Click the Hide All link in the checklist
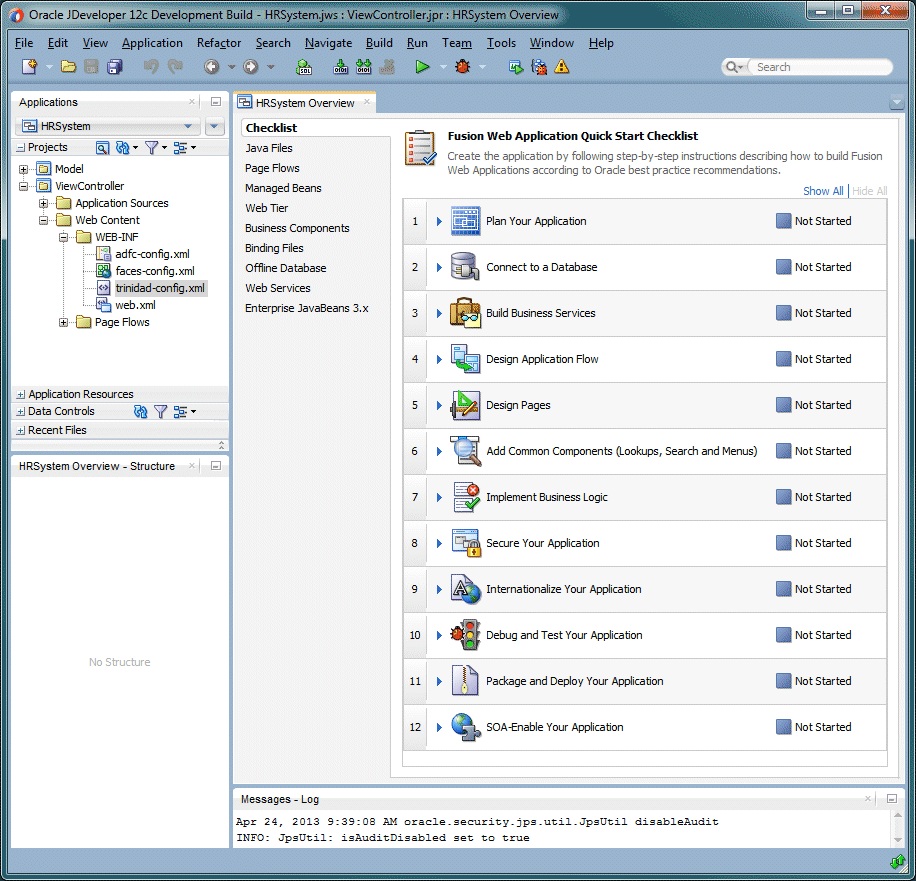Viewport: 916px width, 881px height. 869,191
